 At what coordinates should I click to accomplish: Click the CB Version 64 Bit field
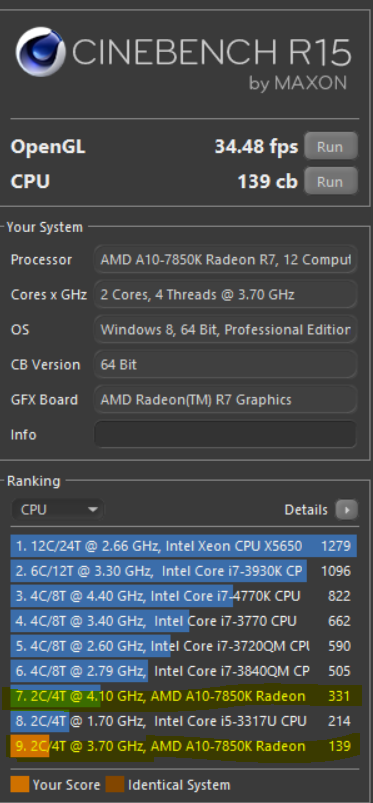coord(225,365)
